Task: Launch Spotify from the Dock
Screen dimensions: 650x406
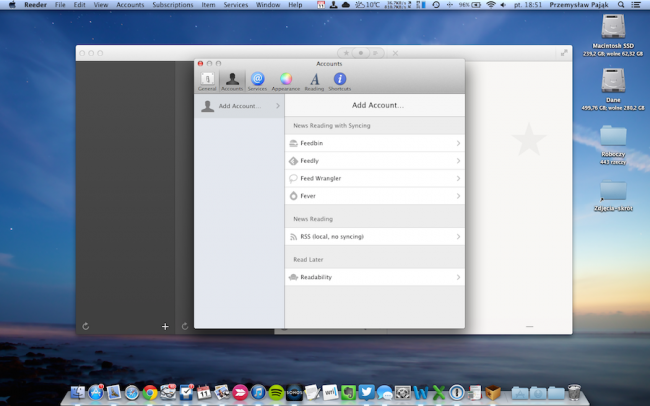Action: [276, 392]
